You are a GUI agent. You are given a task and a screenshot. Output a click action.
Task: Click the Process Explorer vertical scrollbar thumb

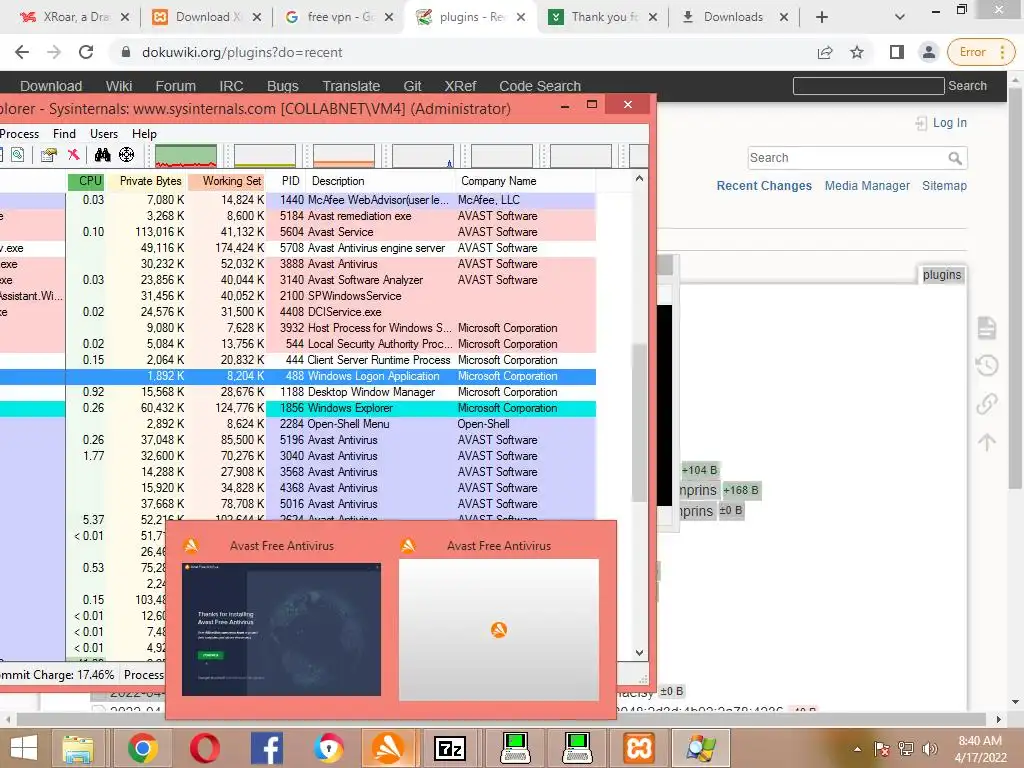pyautogui.click(x=639, y=423)
